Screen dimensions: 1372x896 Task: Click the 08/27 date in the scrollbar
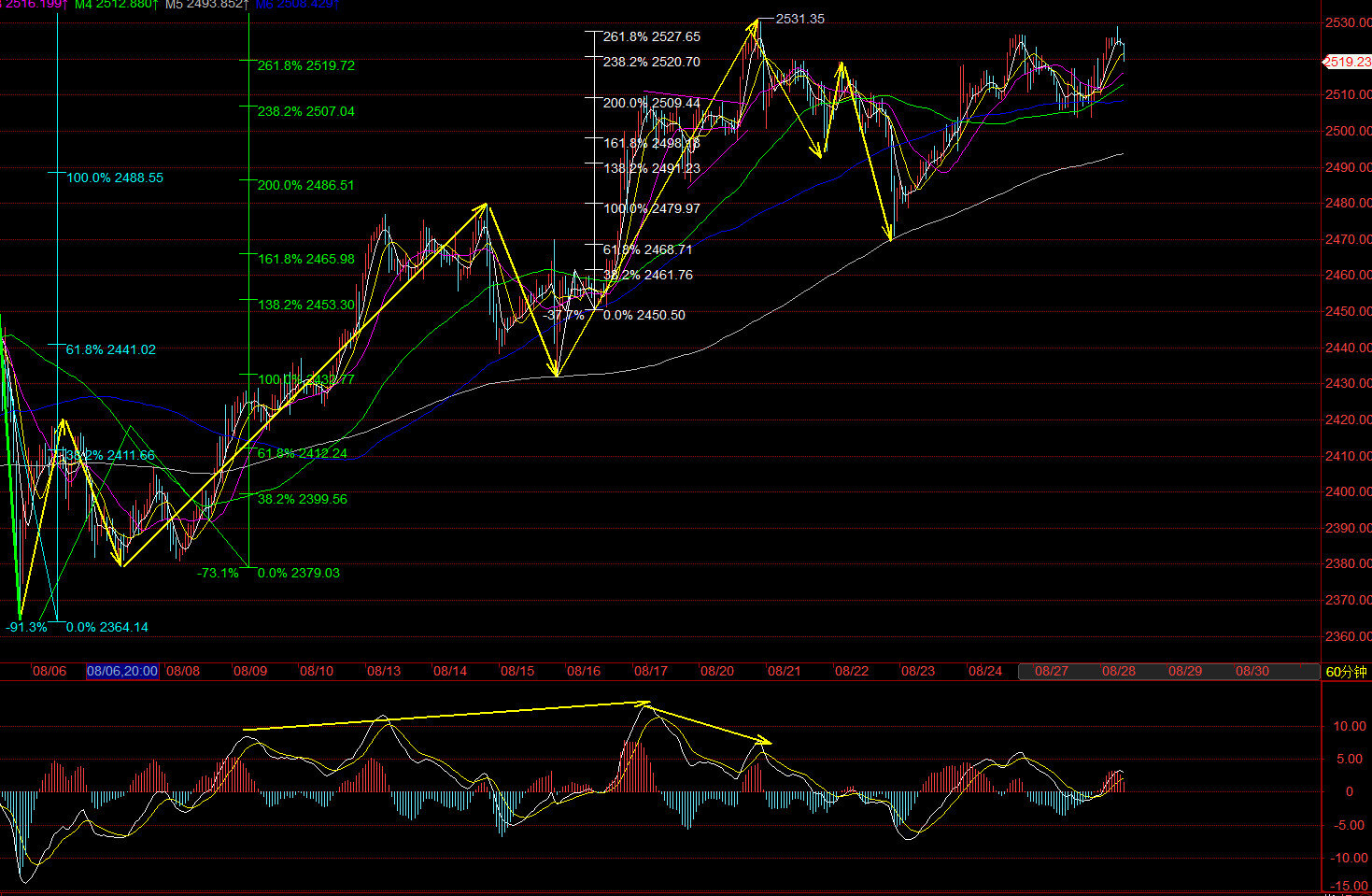point(1052,671)
